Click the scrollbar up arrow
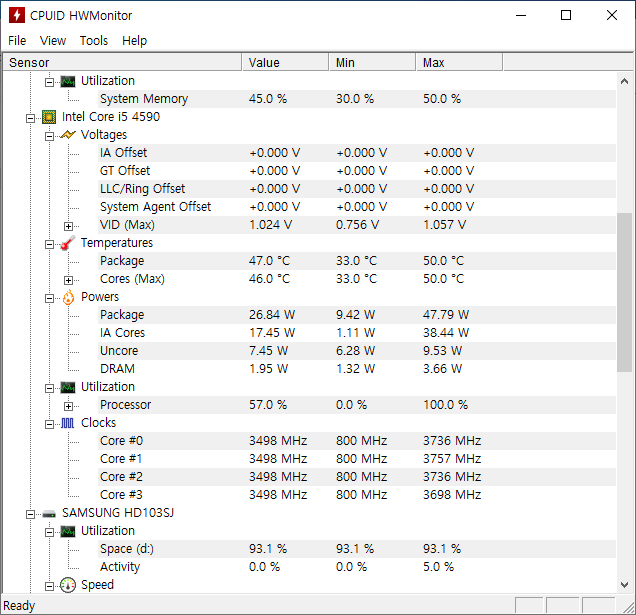Image resolution: width=636 pixels, height=615 pixels. pyautogui.click(x=624, y=81)
